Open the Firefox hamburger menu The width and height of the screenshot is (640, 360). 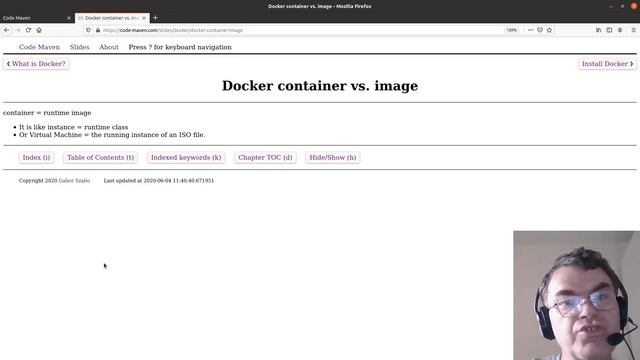(633, 30)
